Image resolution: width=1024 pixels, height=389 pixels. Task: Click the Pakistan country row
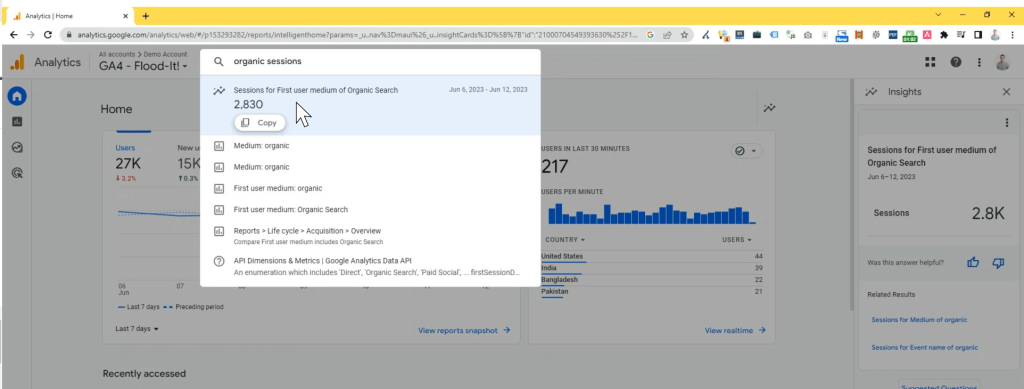652,292
